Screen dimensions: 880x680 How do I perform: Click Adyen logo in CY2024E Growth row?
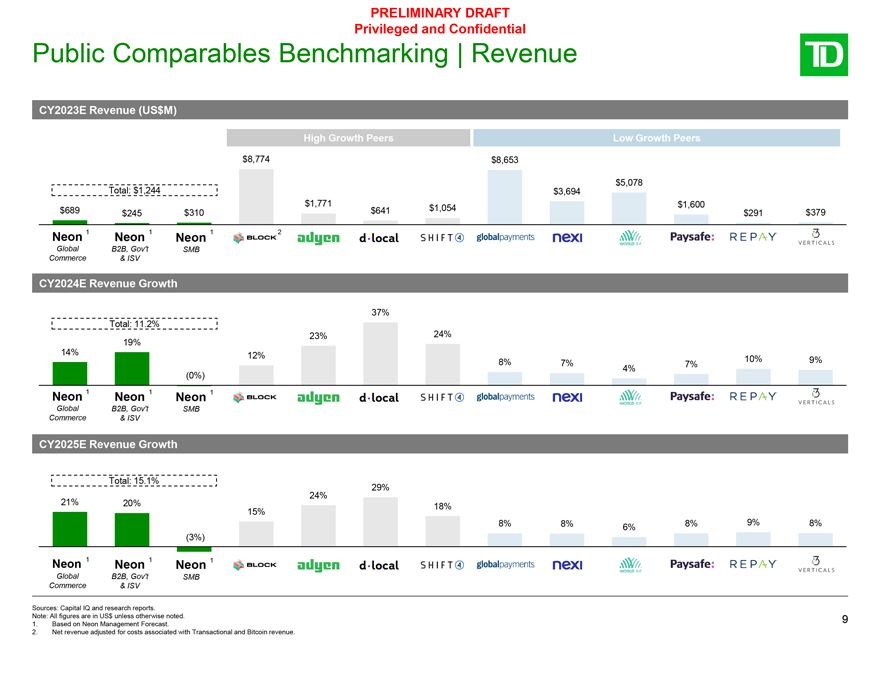(x=318, y=398)
